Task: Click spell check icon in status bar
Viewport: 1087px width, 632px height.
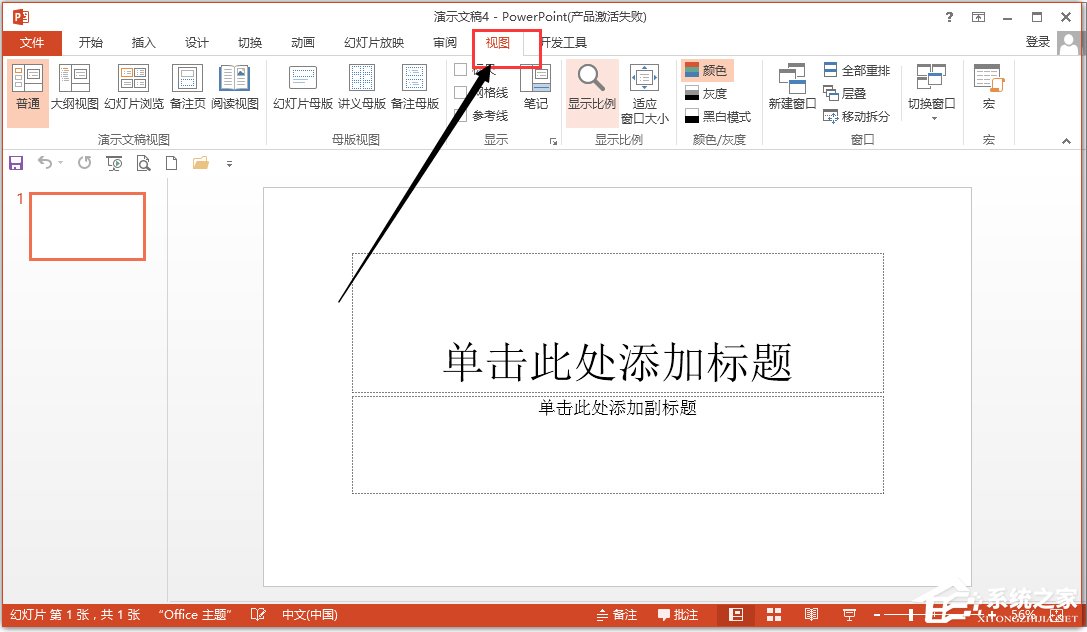Action: pos(258,615)
